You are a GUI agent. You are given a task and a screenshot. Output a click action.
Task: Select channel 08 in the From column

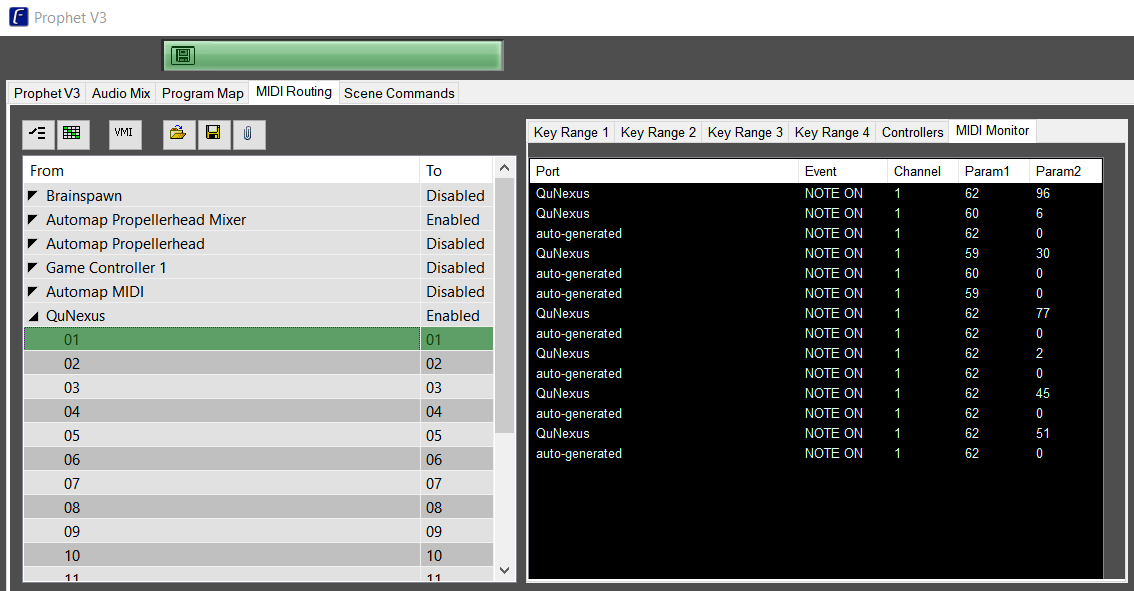tap(221, 507)
